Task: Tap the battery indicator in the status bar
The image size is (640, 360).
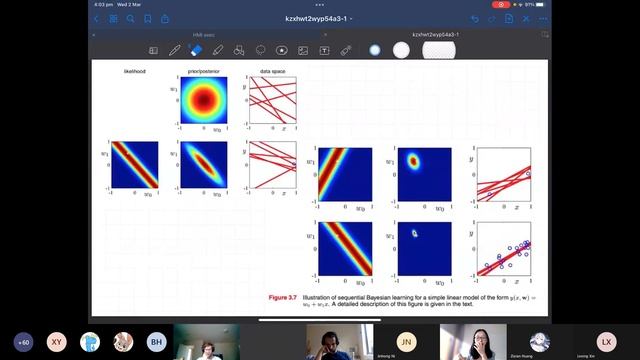Action: [x=540, y=4]
